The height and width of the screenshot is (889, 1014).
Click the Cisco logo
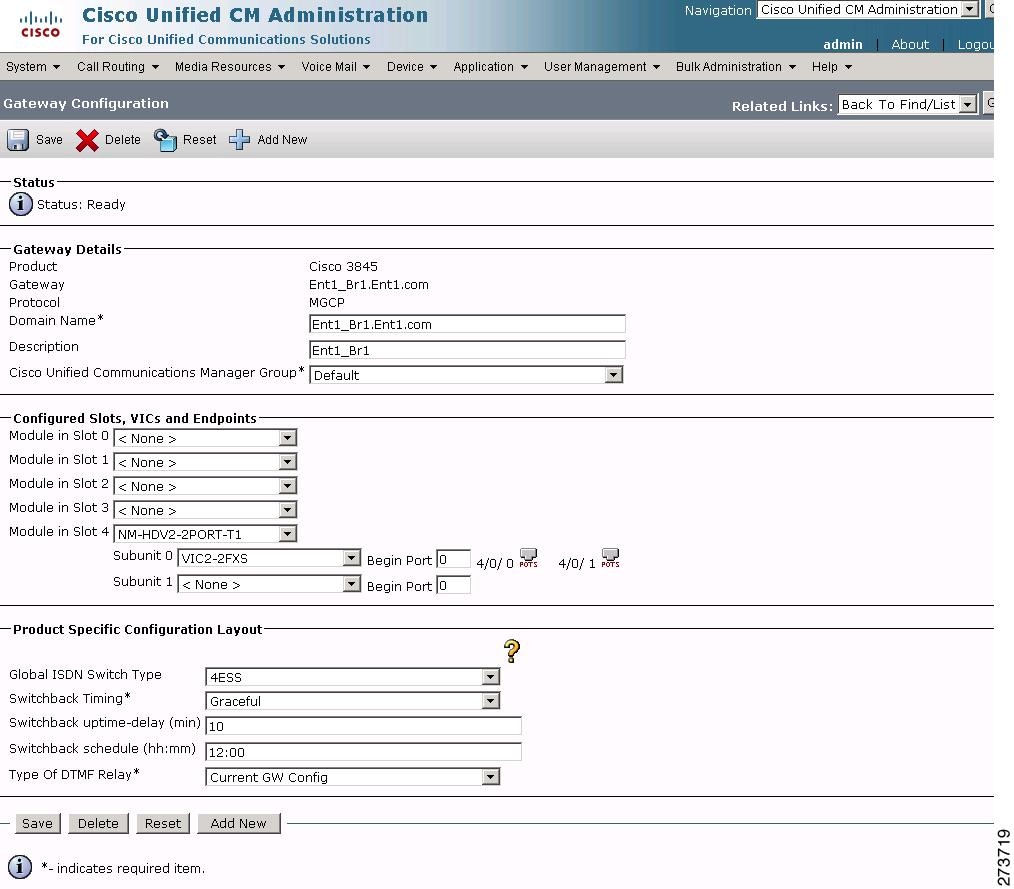[x=40, y=25]
